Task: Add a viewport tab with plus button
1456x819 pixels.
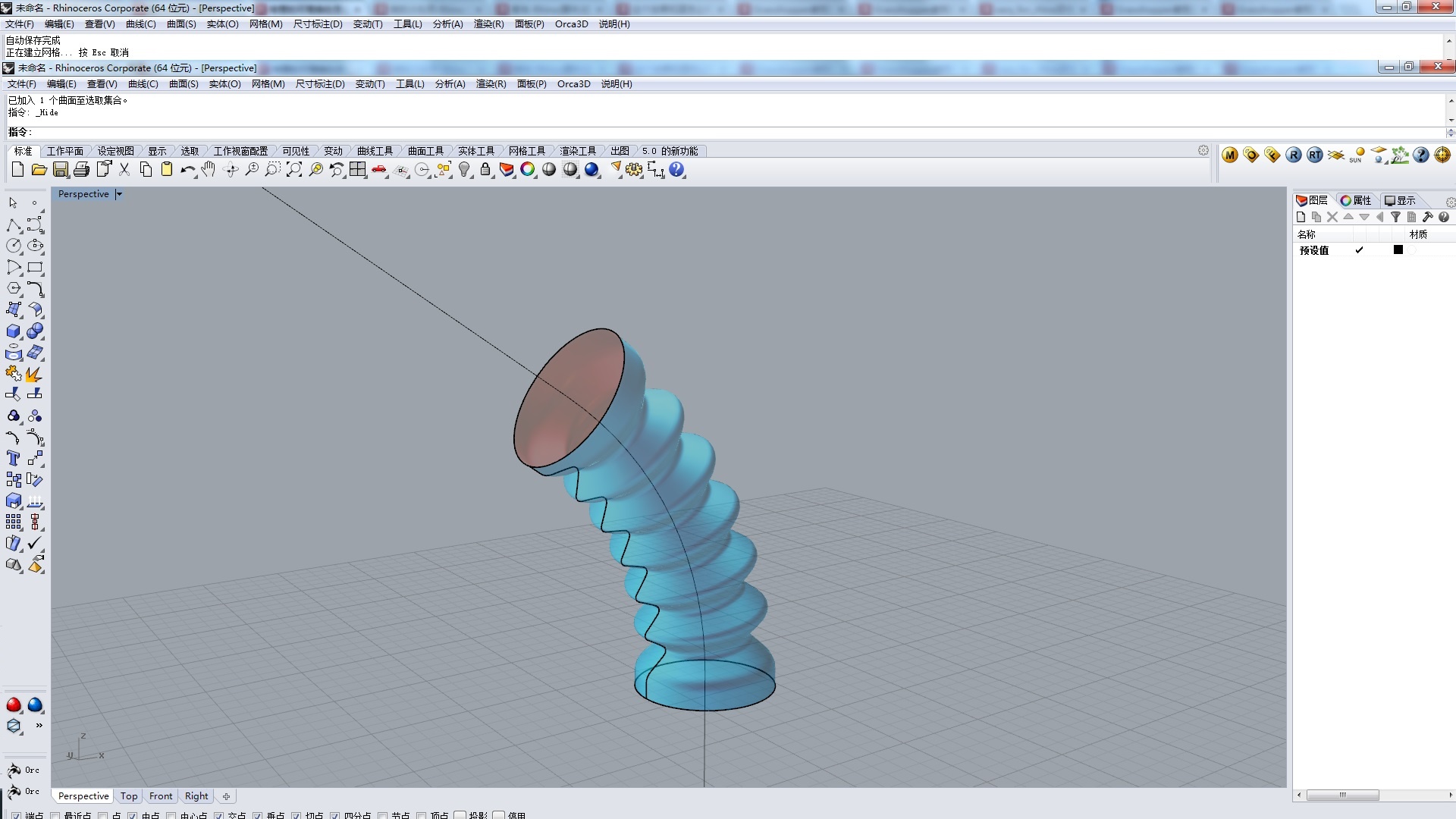Action: tap(226, 796)
